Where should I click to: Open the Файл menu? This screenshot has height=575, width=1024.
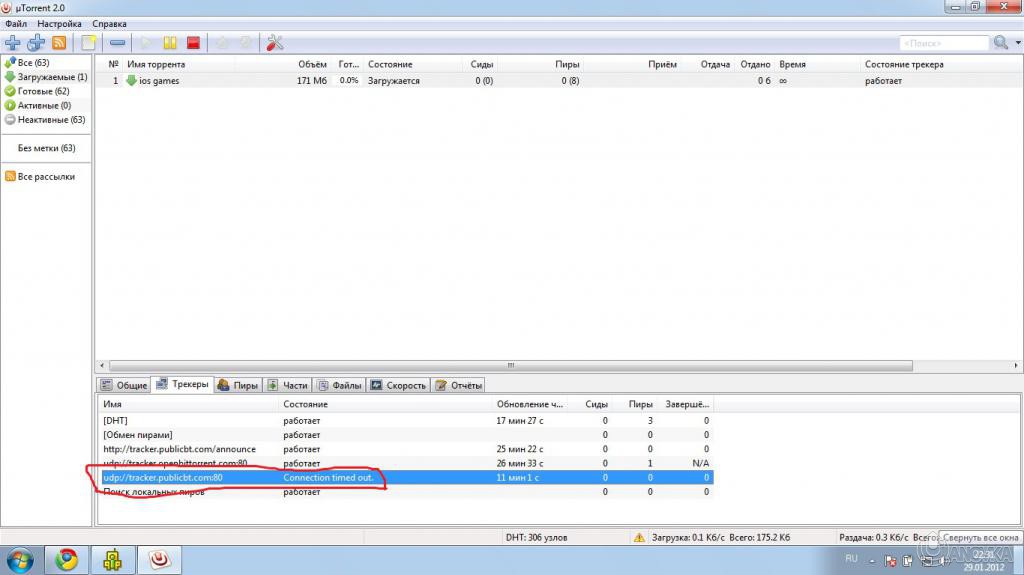coord(15,23)
